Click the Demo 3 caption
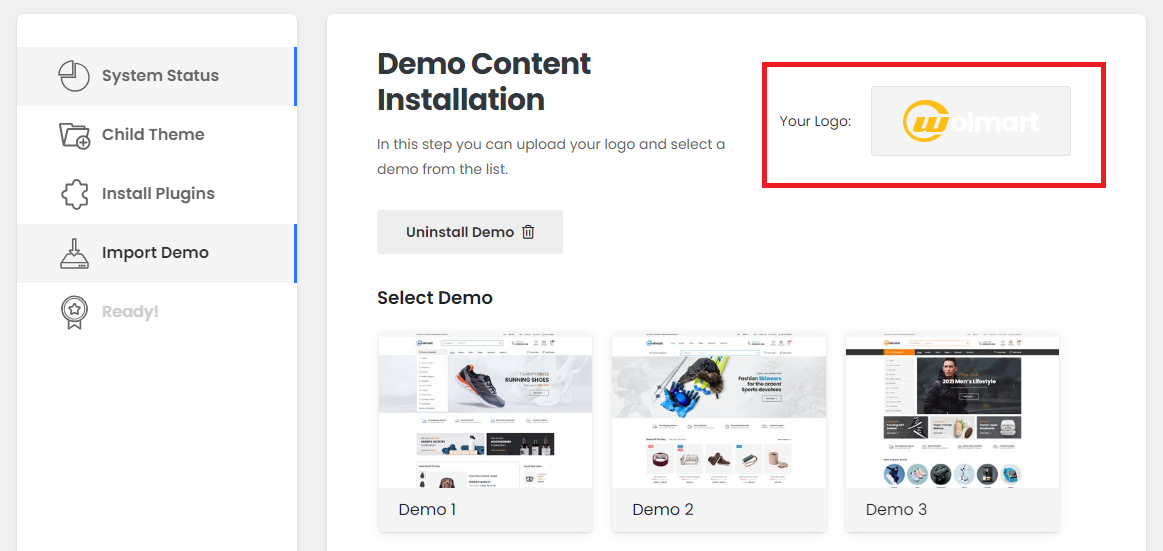This screenshot has width=1163, height=551. pyautogui.click(x=896, y=509)
